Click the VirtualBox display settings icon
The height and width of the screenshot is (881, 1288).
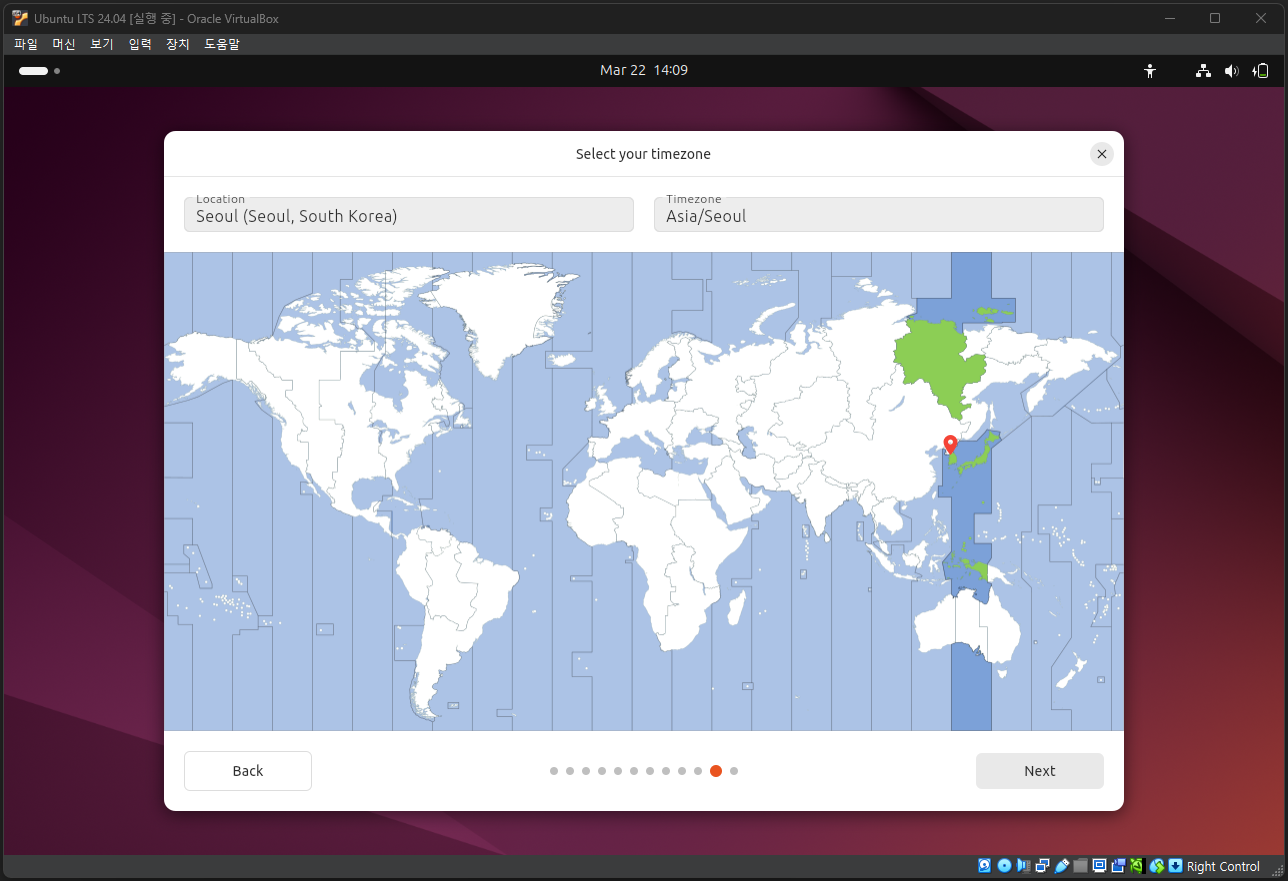point(1099,866)
